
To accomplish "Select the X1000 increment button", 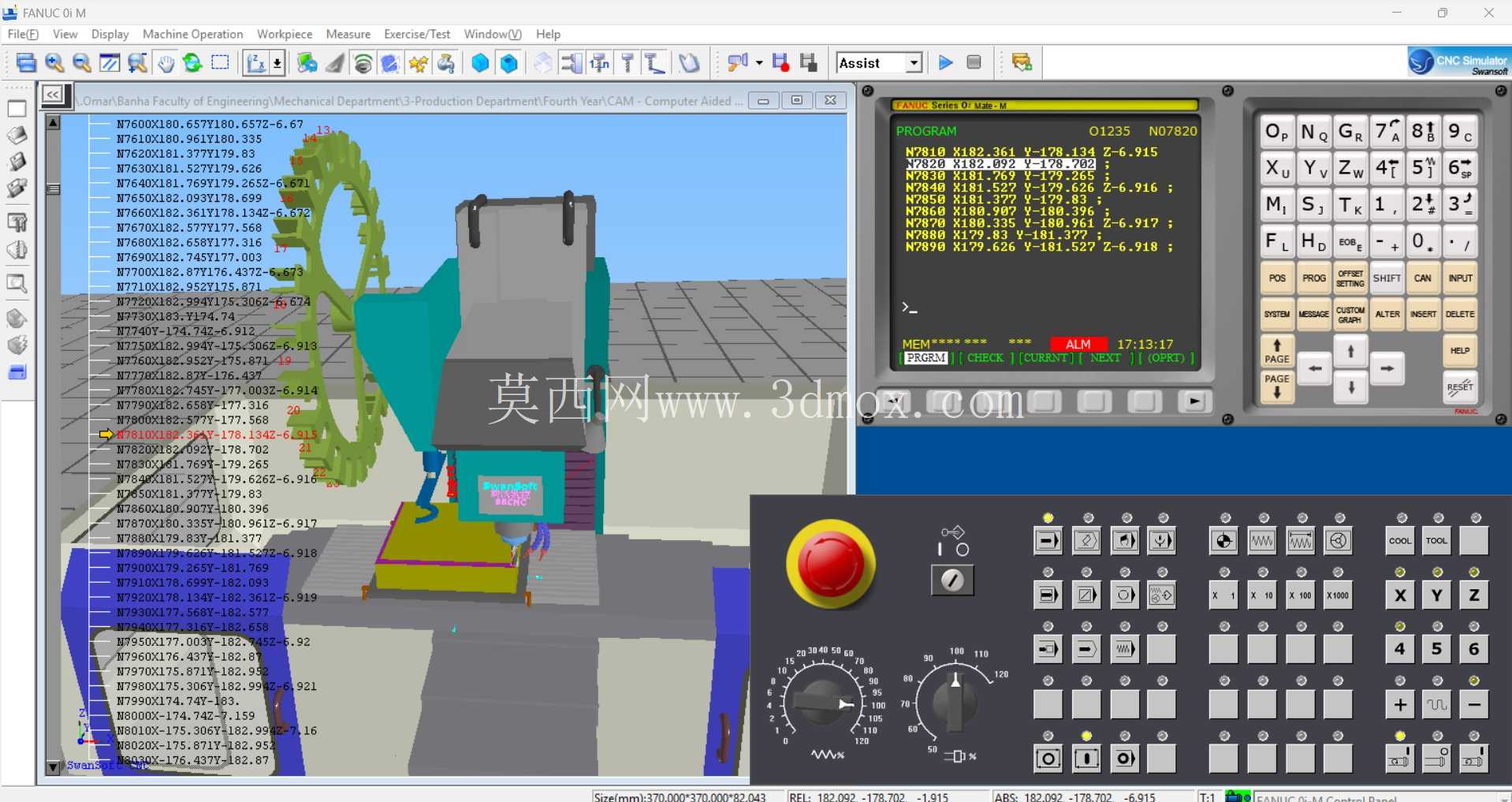I will click(1338, 595).
